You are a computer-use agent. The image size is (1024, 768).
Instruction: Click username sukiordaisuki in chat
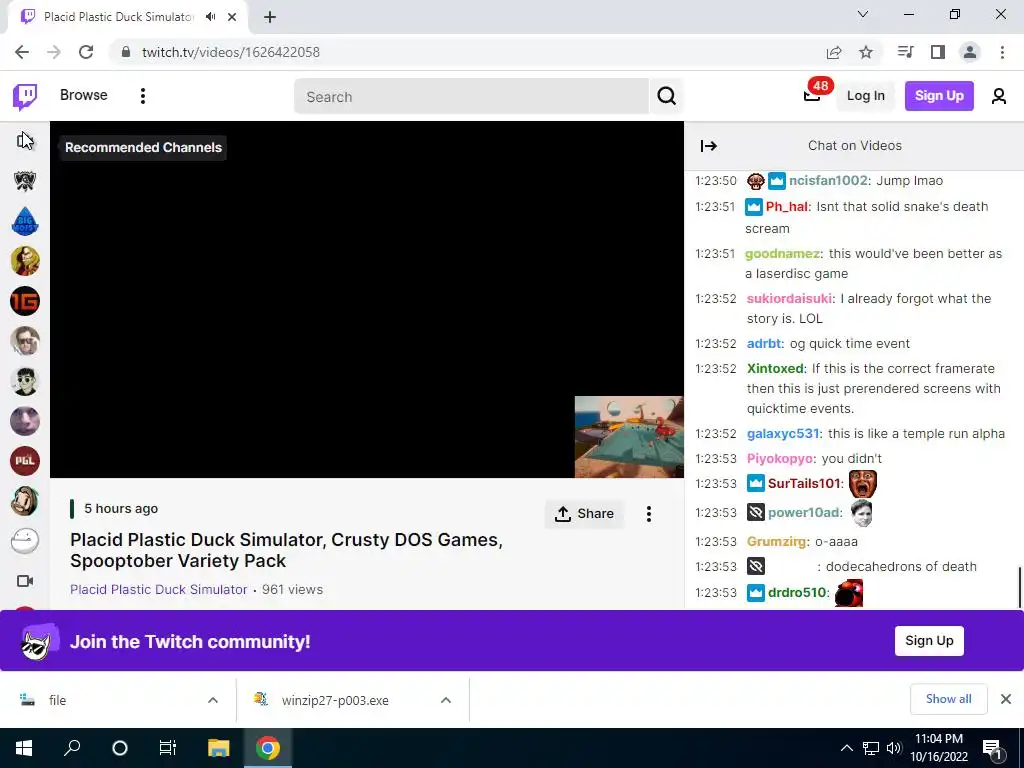click(x=789, y=298)
